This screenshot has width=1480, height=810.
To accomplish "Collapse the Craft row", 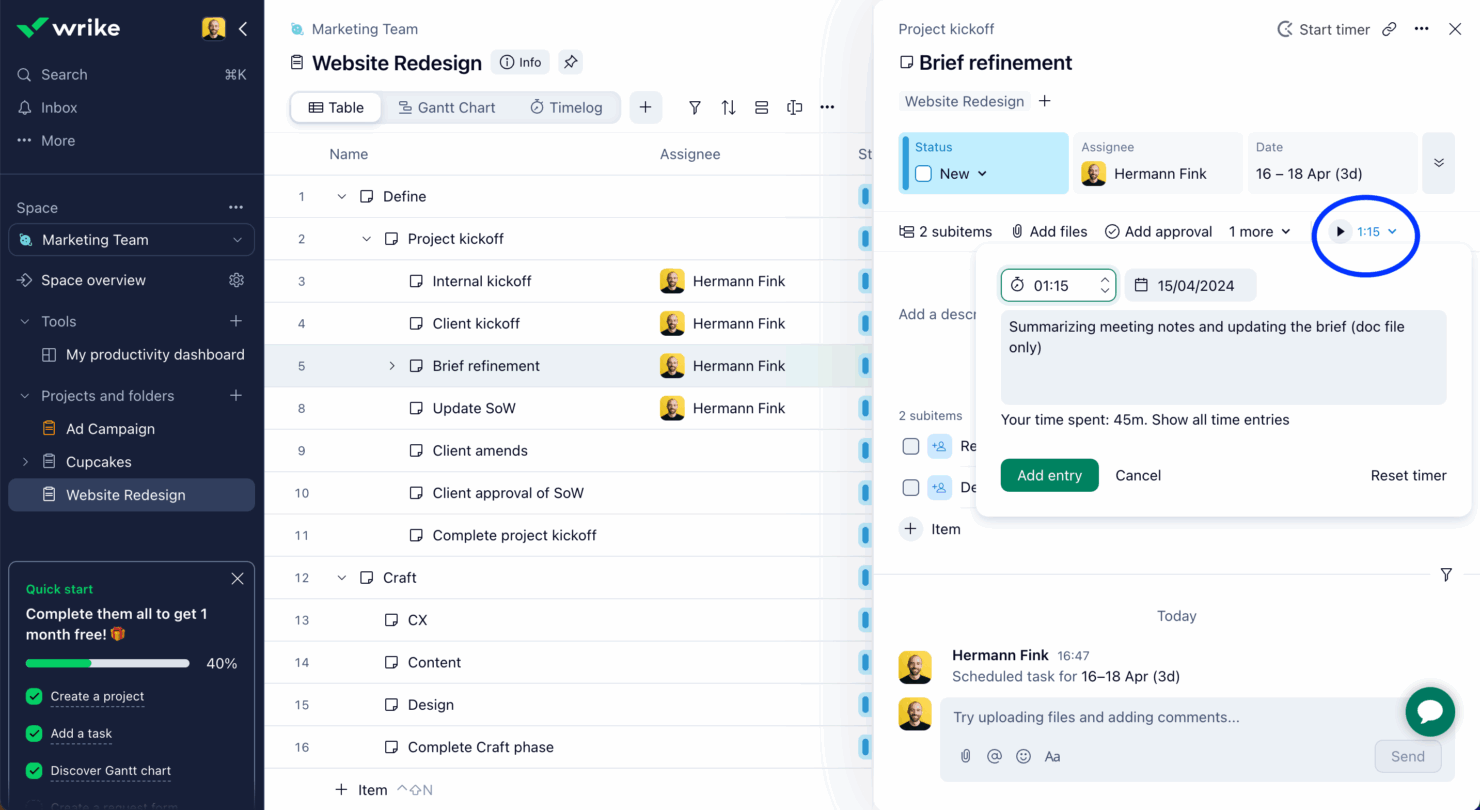I will [341, 577].
